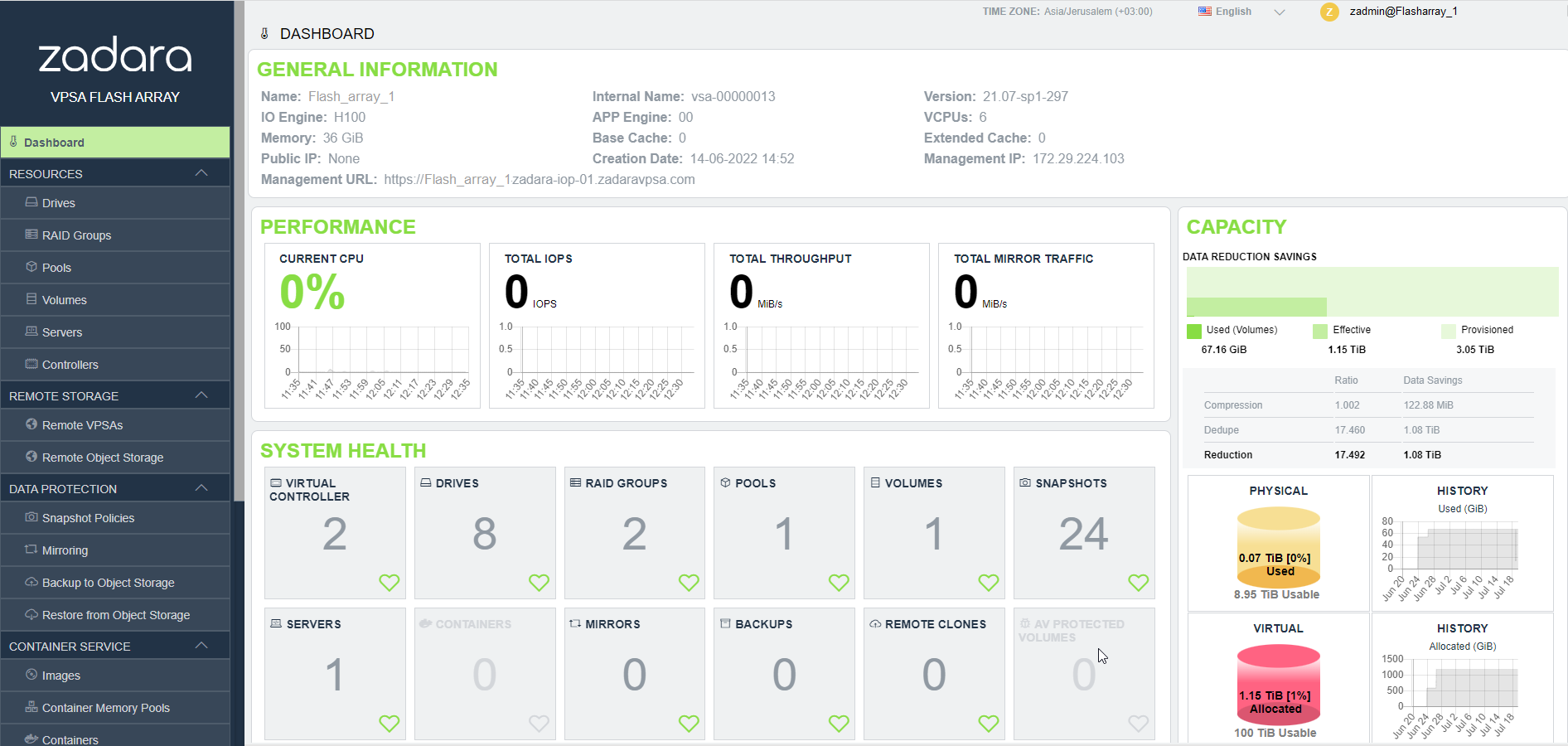Image resolution: width=1568 pixels, height=746 pixels.
Task: Click the Backup to Object Storage cloud icon
Action: click(x=31, y=582)
